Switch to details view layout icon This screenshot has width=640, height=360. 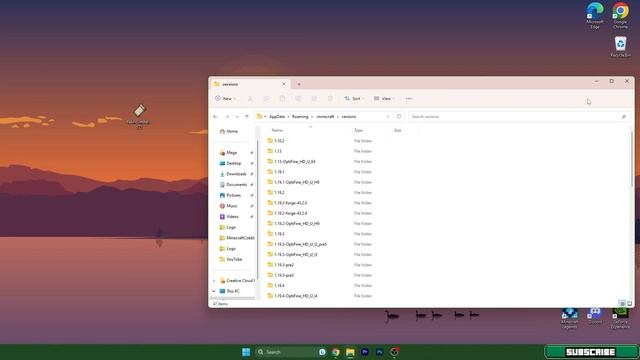[x=622, y=304]
